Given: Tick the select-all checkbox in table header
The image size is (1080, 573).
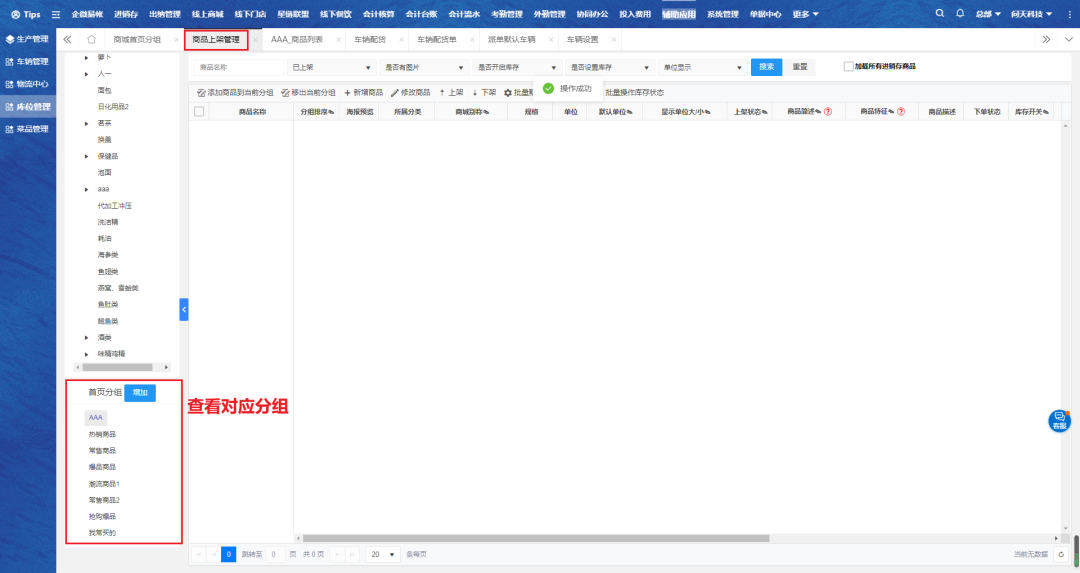Looking at the screenshot, I should 199,112.
